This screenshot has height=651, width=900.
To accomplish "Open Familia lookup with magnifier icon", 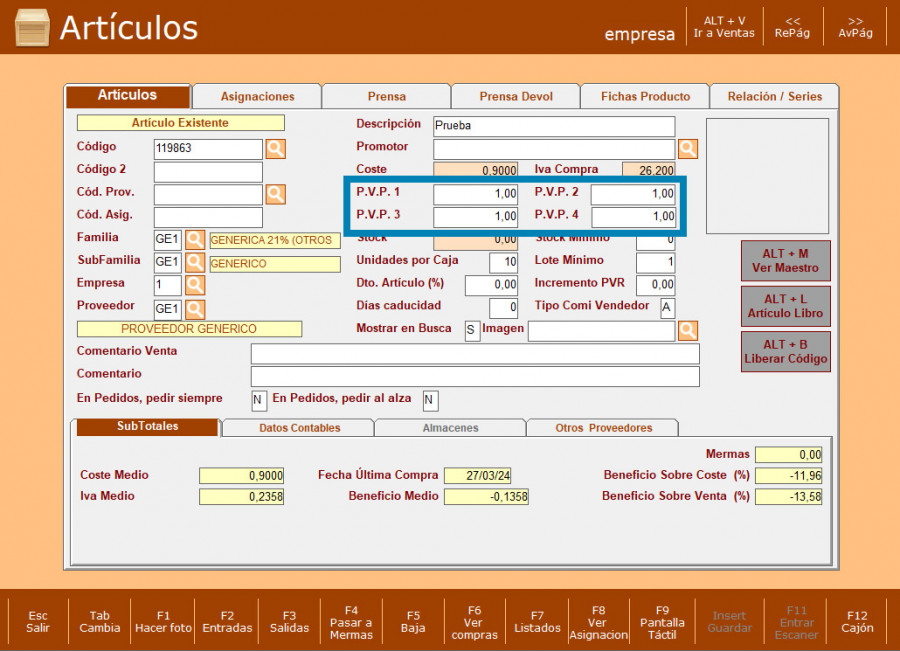I will point(195,240).
